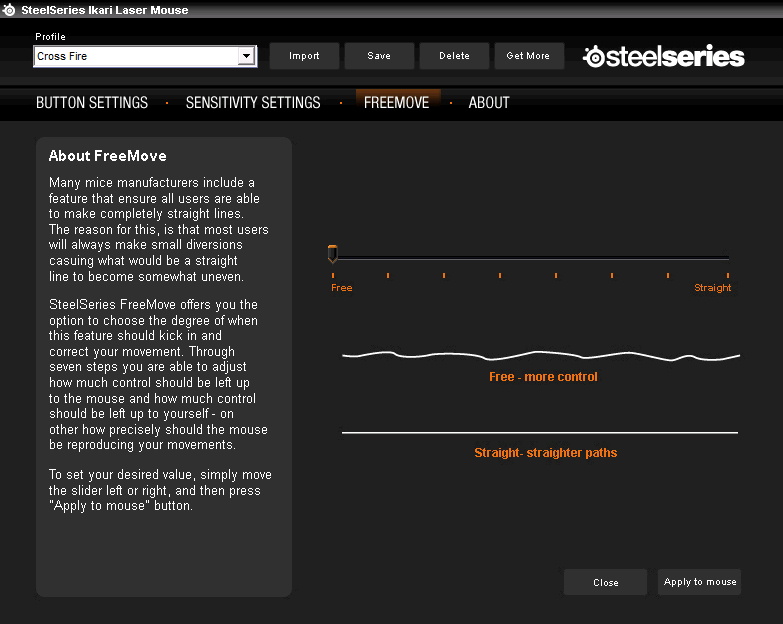The height and width of the screenshot is (624, 783).
Task: Click the Get More button
Action: (528, 56)
